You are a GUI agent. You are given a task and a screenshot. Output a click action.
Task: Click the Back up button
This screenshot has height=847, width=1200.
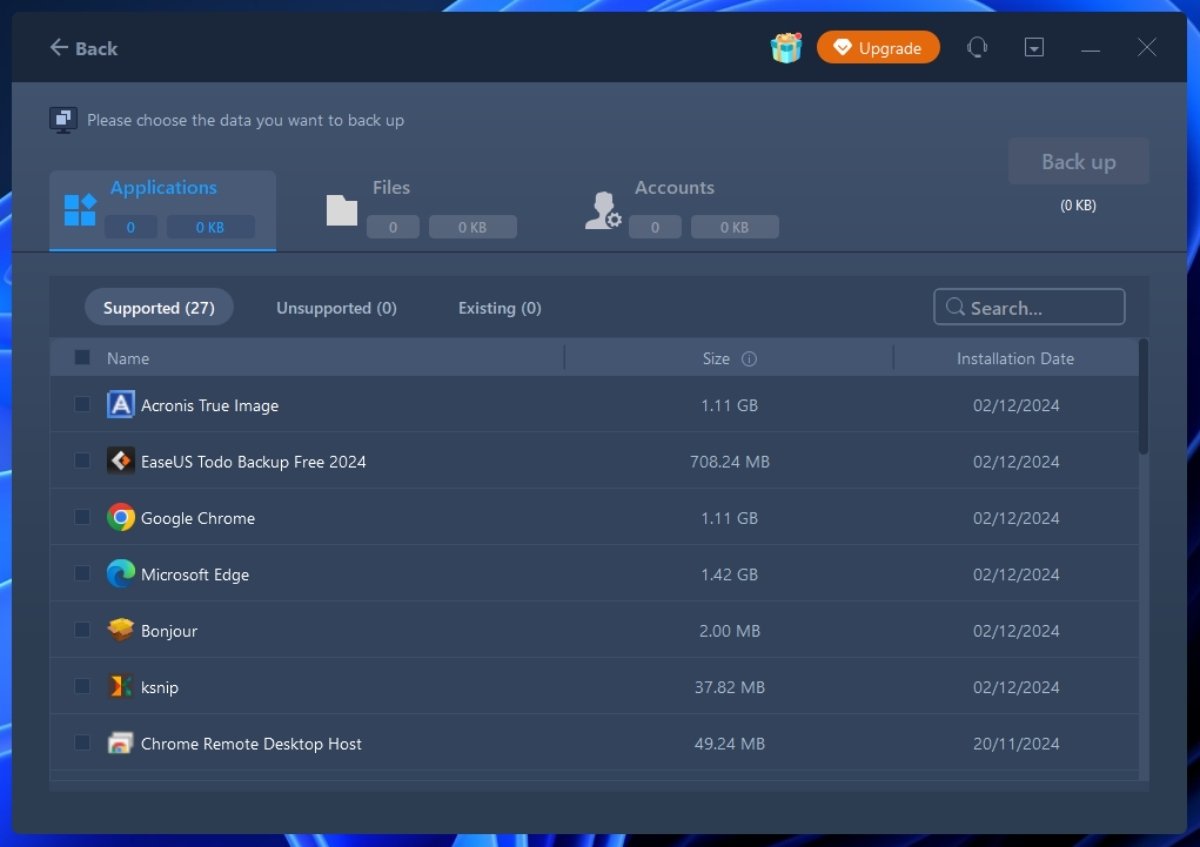pyautogui.click(x=1079, y=162)
